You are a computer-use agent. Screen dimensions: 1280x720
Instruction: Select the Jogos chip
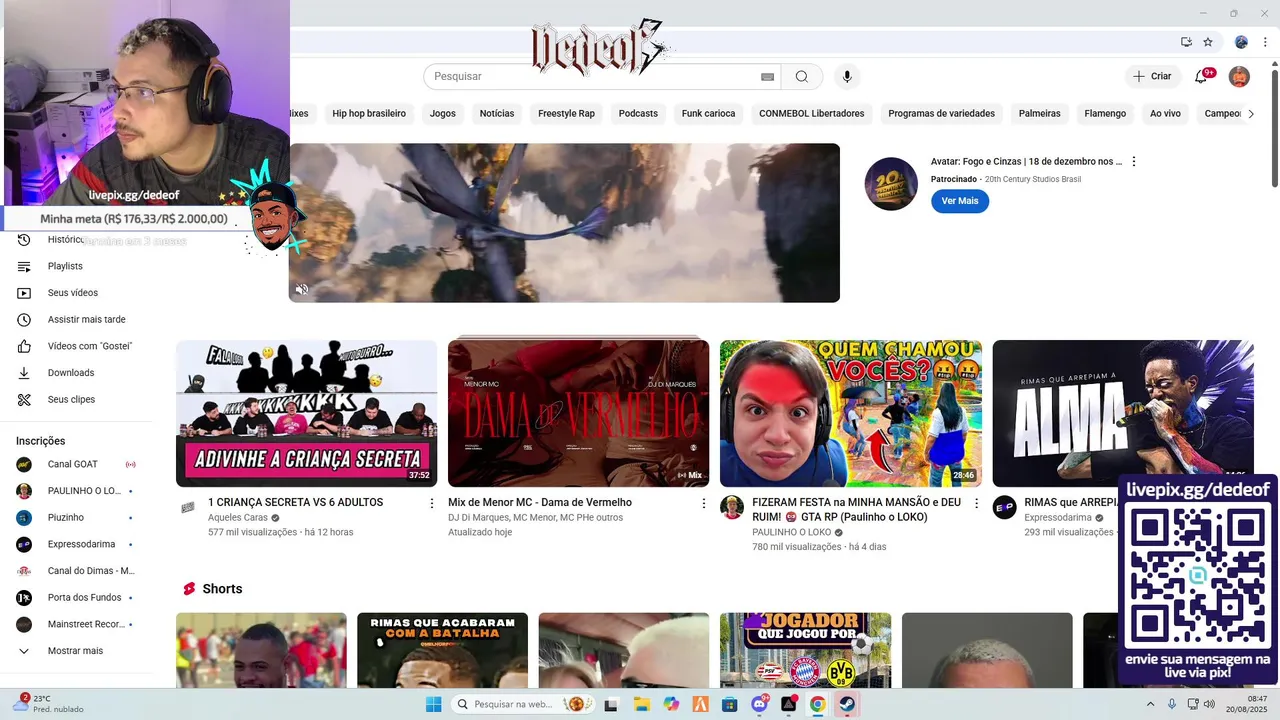[x=443, y=113]
